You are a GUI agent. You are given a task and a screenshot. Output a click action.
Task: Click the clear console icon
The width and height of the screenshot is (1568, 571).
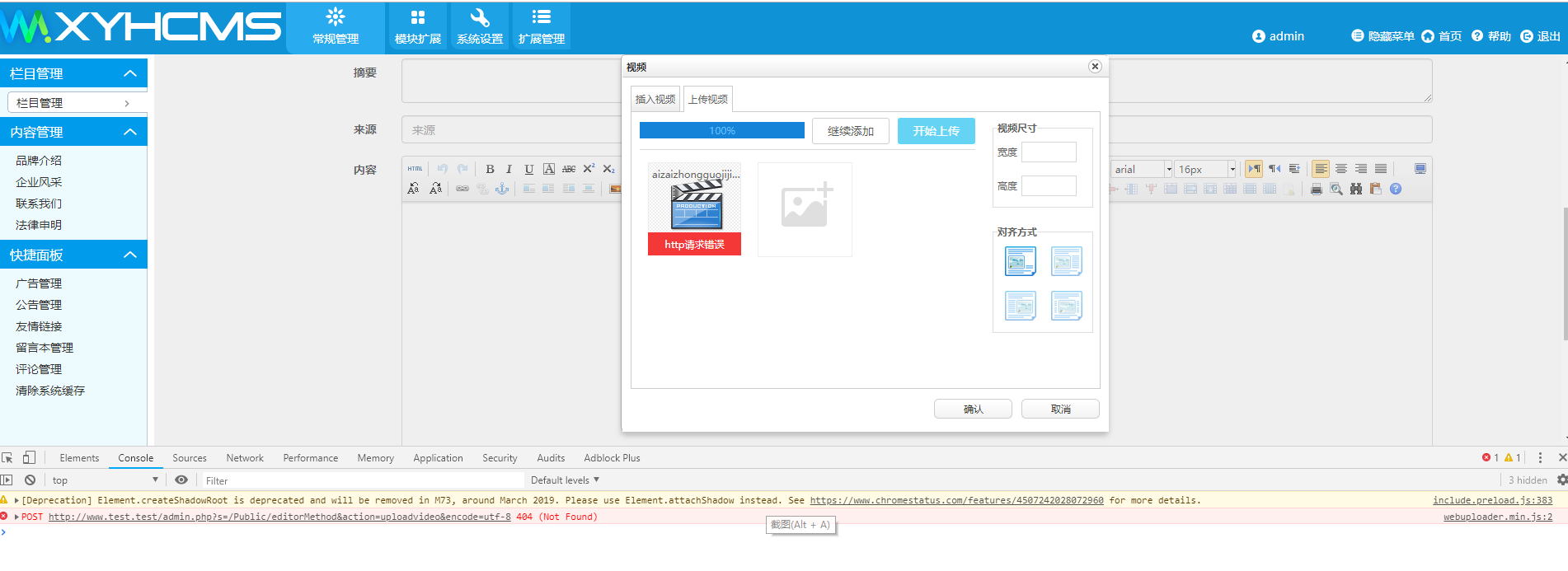tap(31, 480)
